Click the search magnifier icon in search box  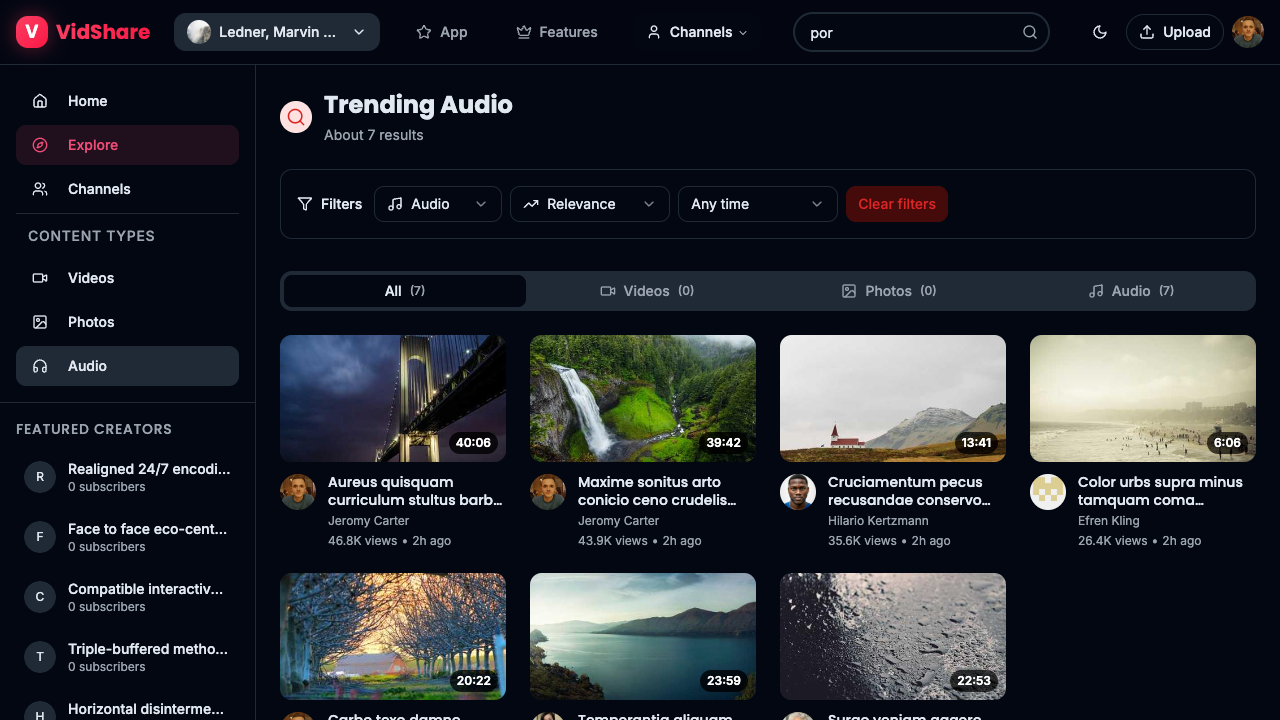point(1030,32)
